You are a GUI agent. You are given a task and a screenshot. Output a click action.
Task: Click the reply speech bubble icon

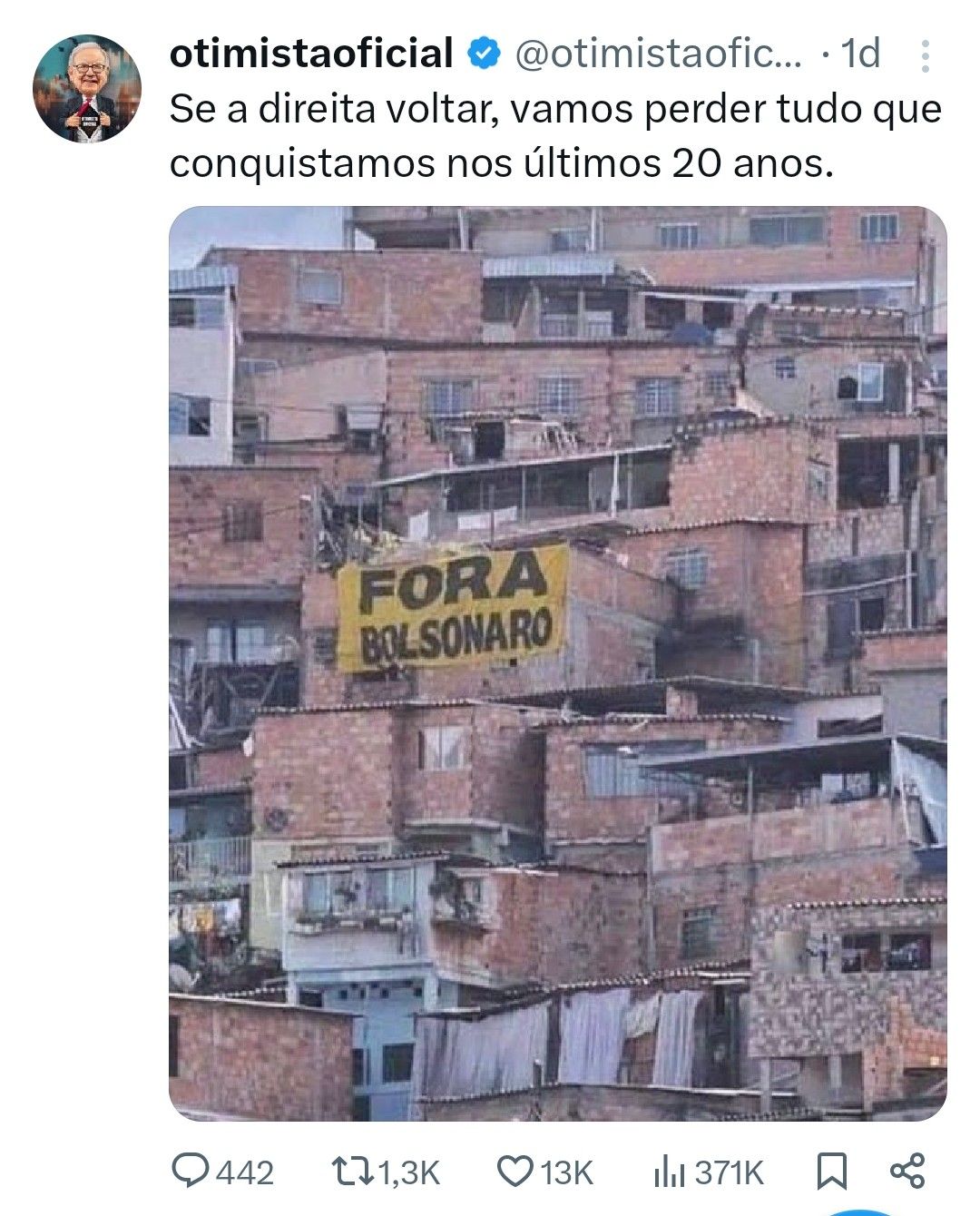tap(191, 1172)
